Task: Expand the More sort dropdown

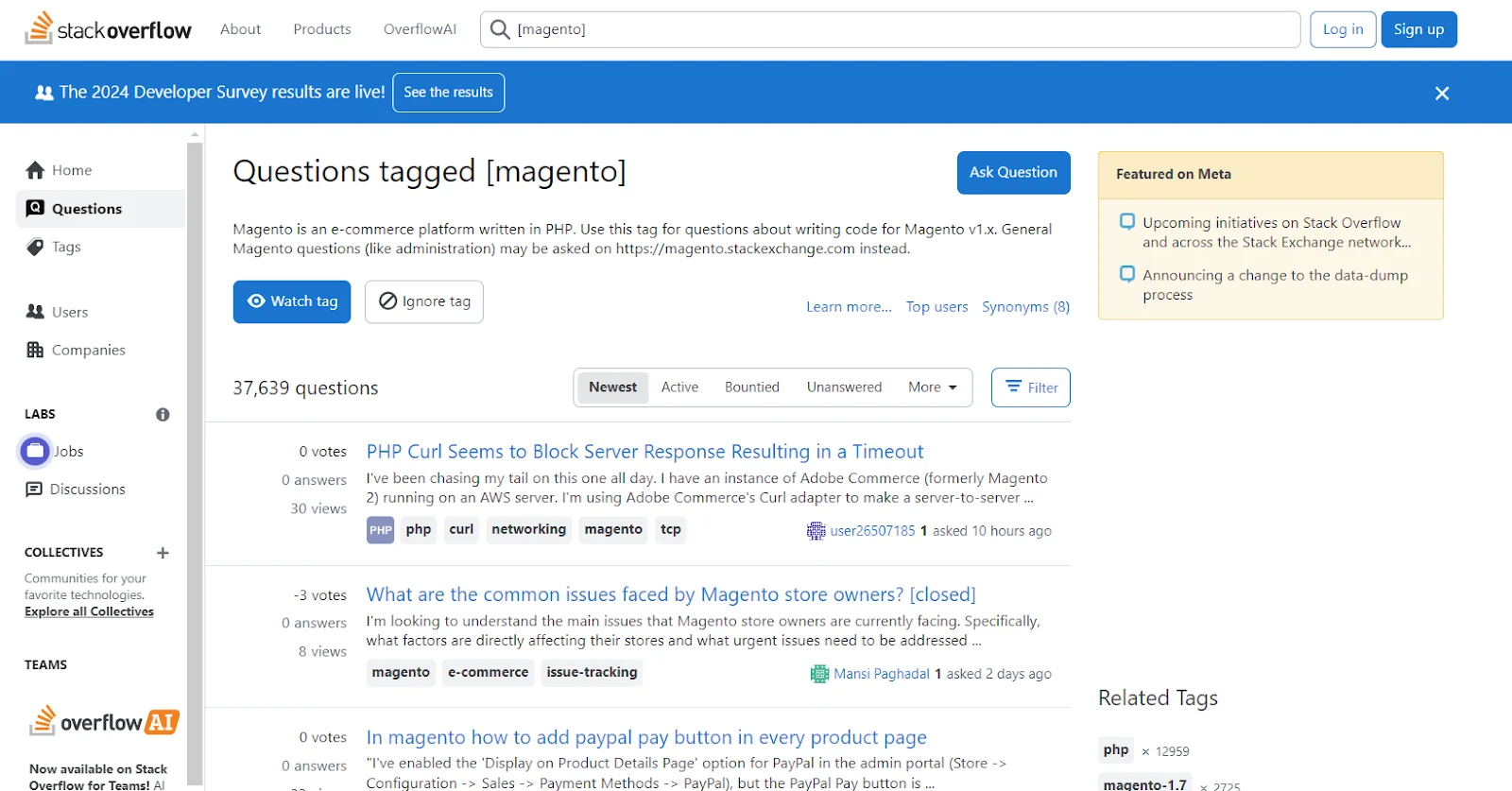Action: click(x=932, y=387)
